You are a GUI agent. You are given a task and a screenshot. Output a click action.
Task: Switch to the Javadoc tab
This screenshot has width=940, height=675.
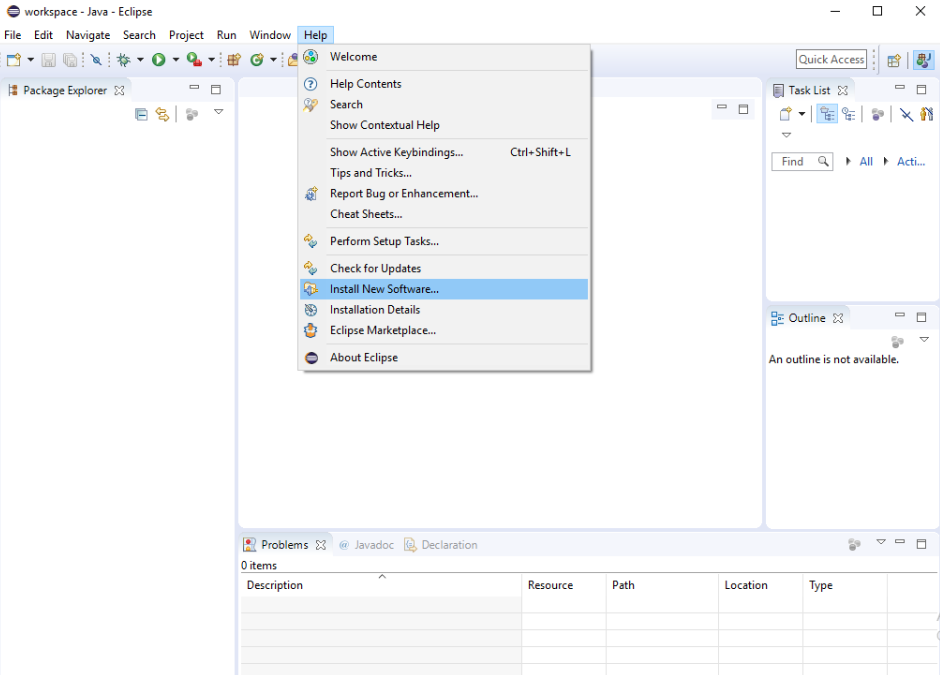[366, 545]
